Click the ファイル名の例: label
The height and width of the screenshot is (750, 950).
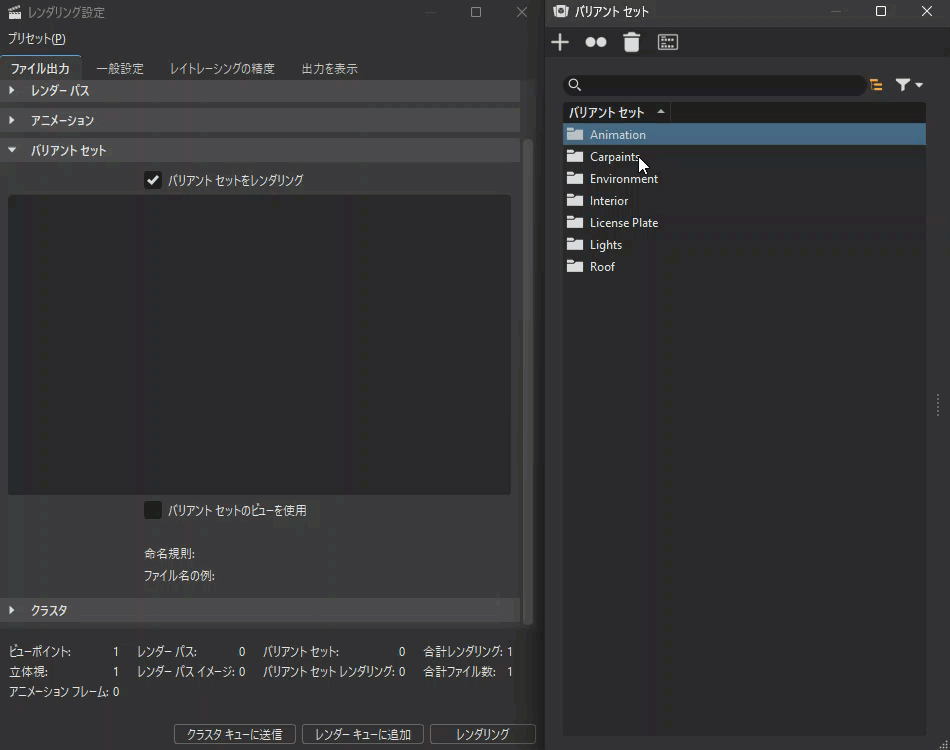click(x=179, y=576)
